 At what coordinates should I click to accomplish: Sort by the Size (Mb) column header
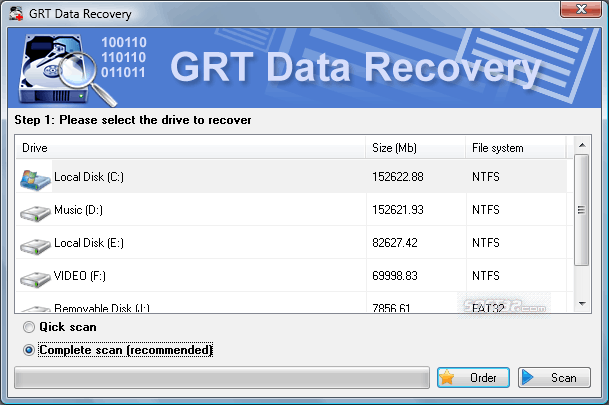point(416,148)
